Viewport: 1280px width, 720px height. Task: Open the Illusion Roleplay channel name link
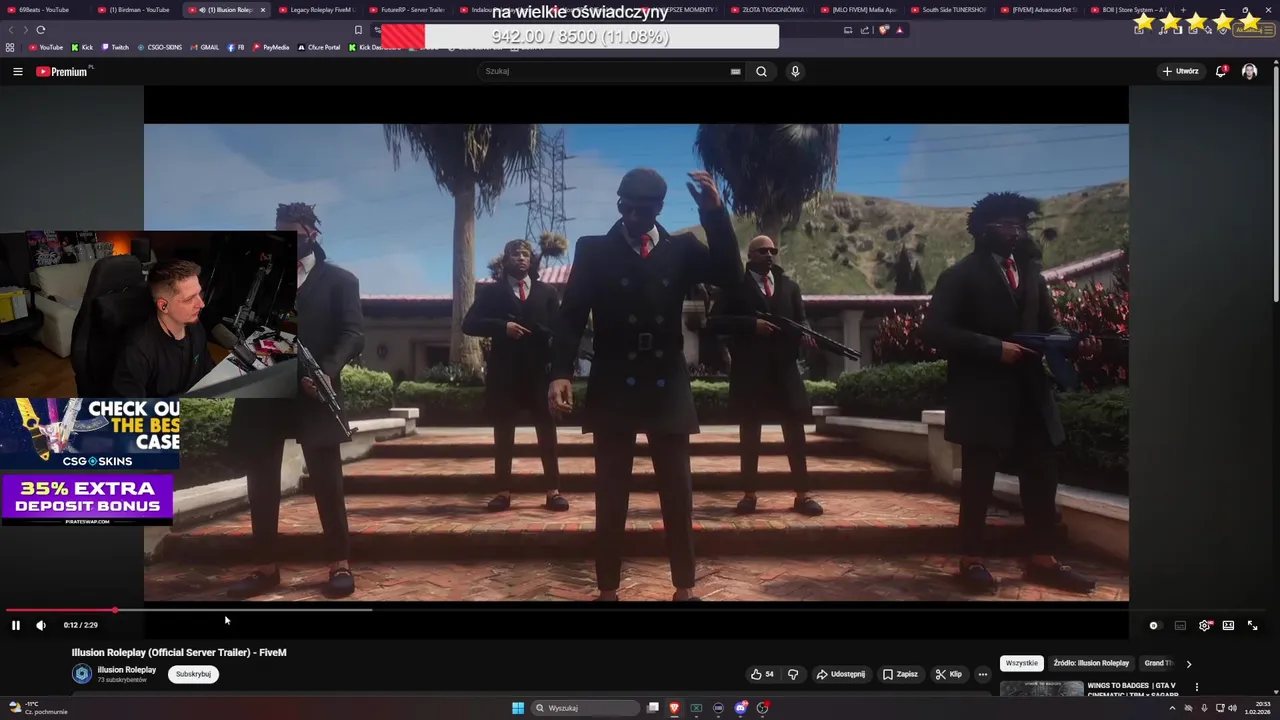(x=127, y=670)
